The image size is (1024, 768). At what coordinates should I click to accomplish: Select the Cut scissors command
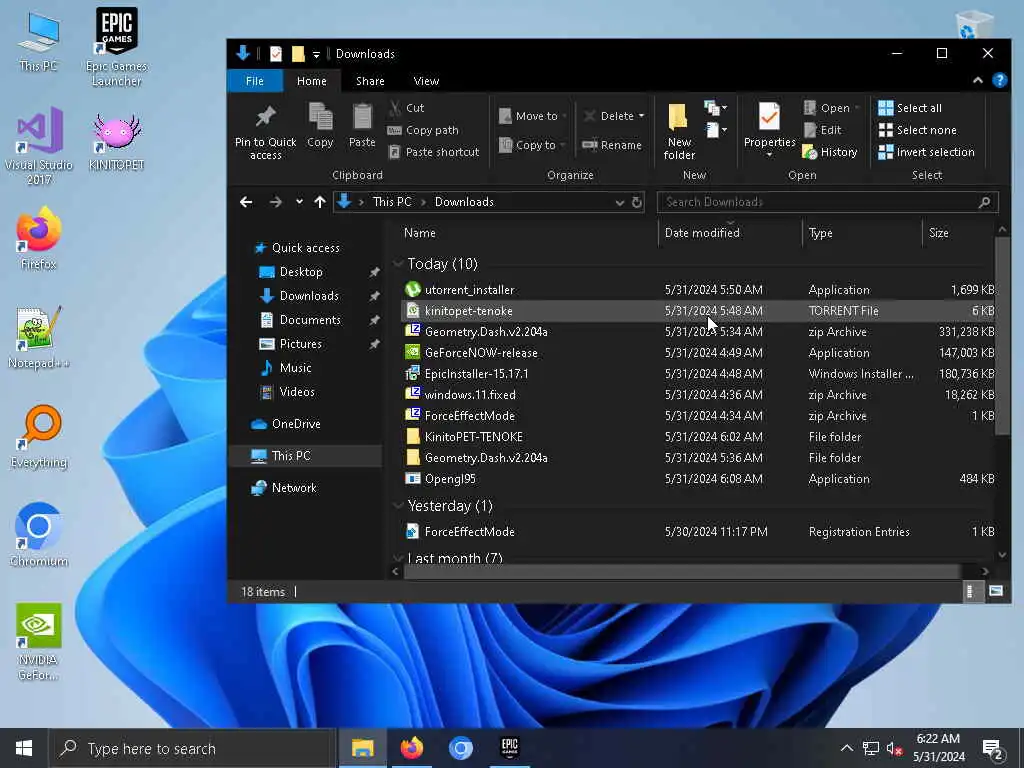tap(406, 108)
